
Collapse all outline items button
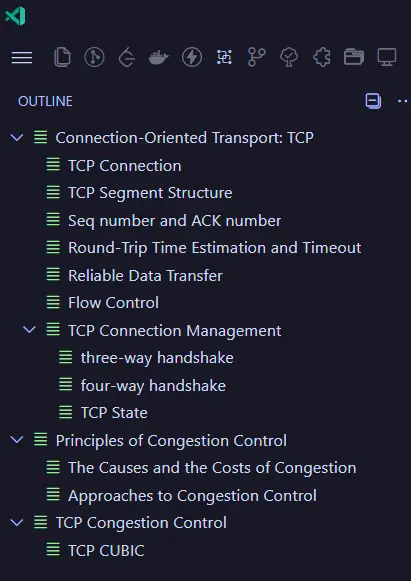(x=373, y=101)
